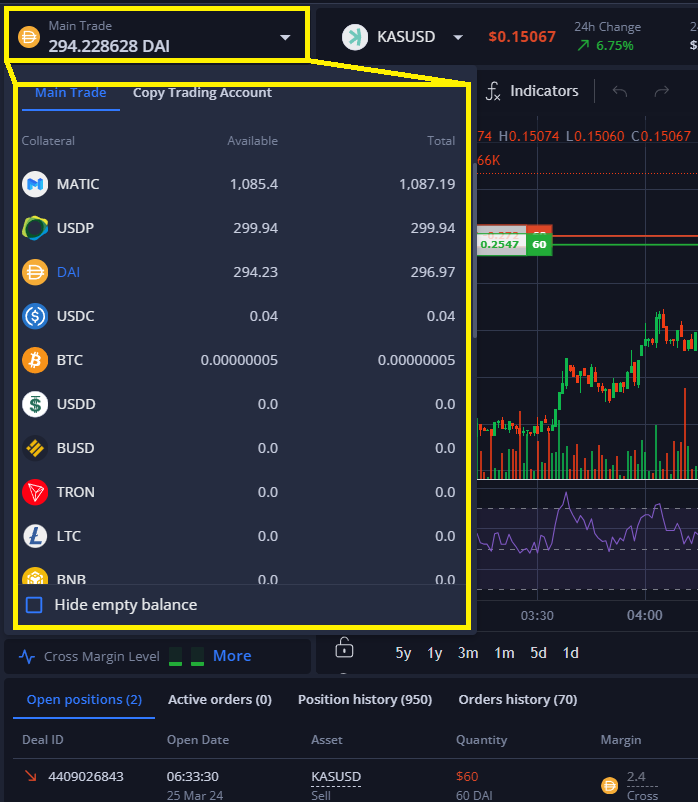The image size is (698, 802).
Task: Check the Hide empty balance checkbox
Action: tap(34, 605)
